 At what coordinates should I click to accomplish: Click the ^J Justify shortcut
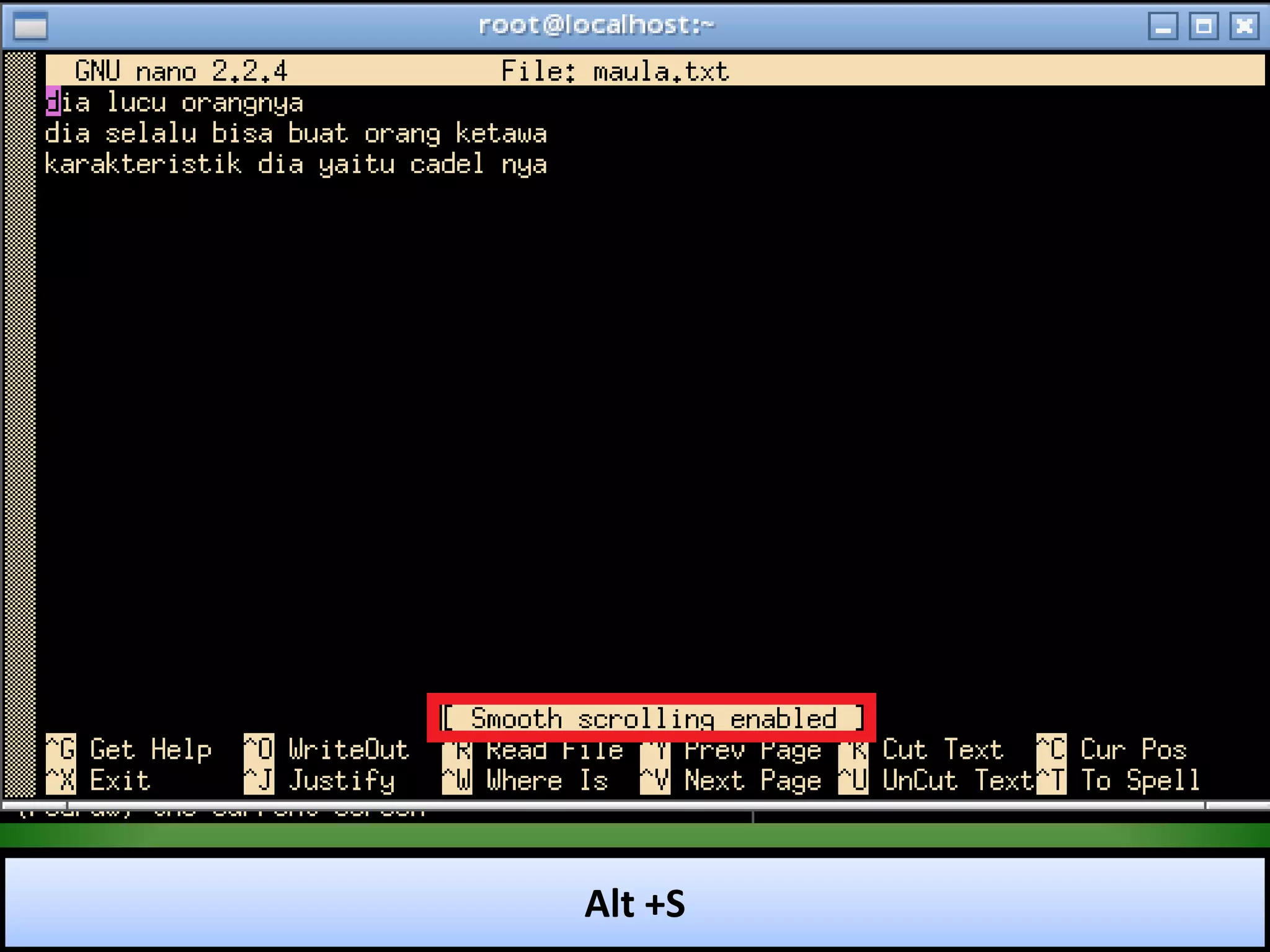(x=319, y=780)
